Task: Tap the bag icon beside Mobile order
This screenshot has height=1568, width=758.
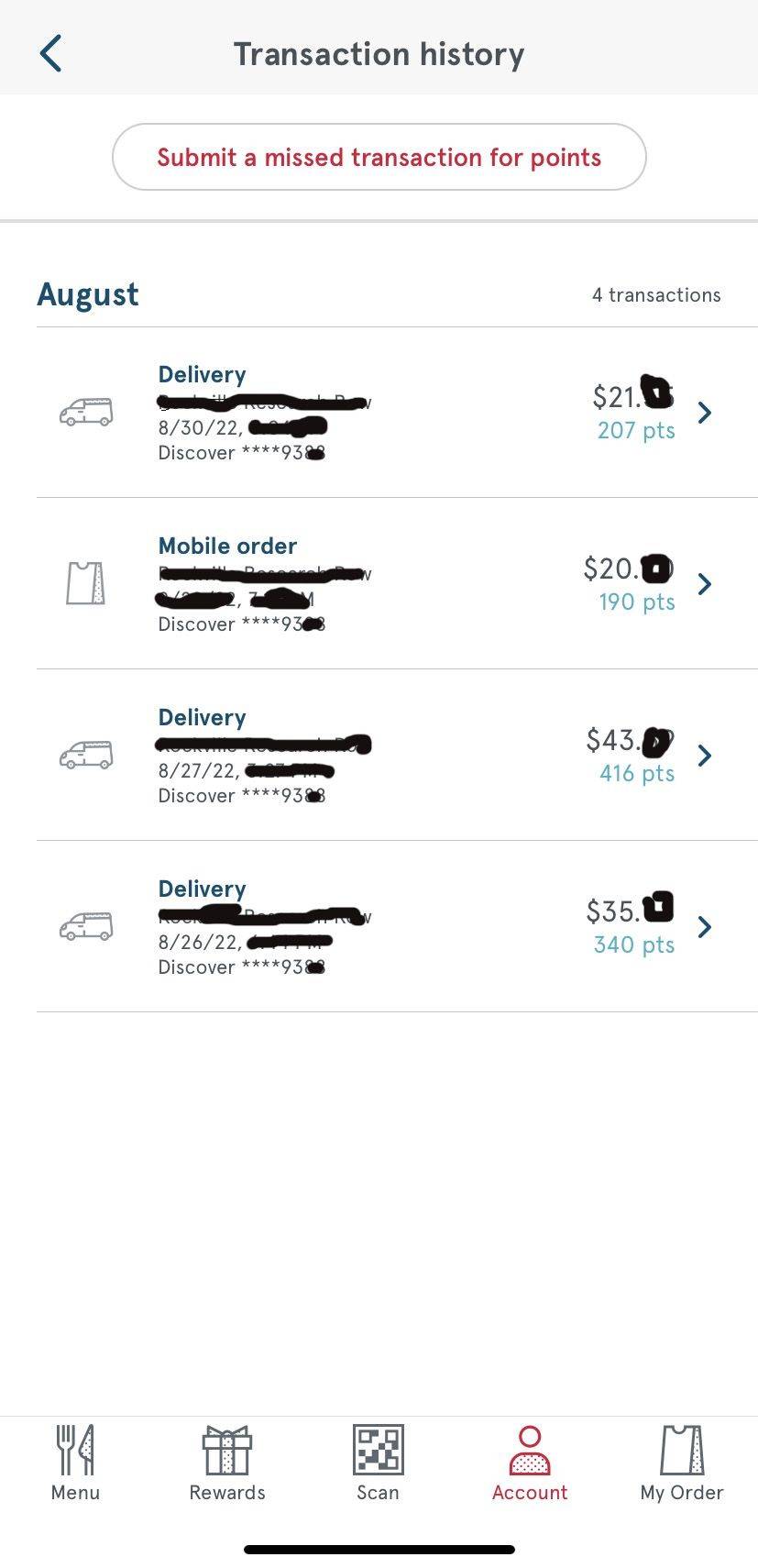Action: 85,583
